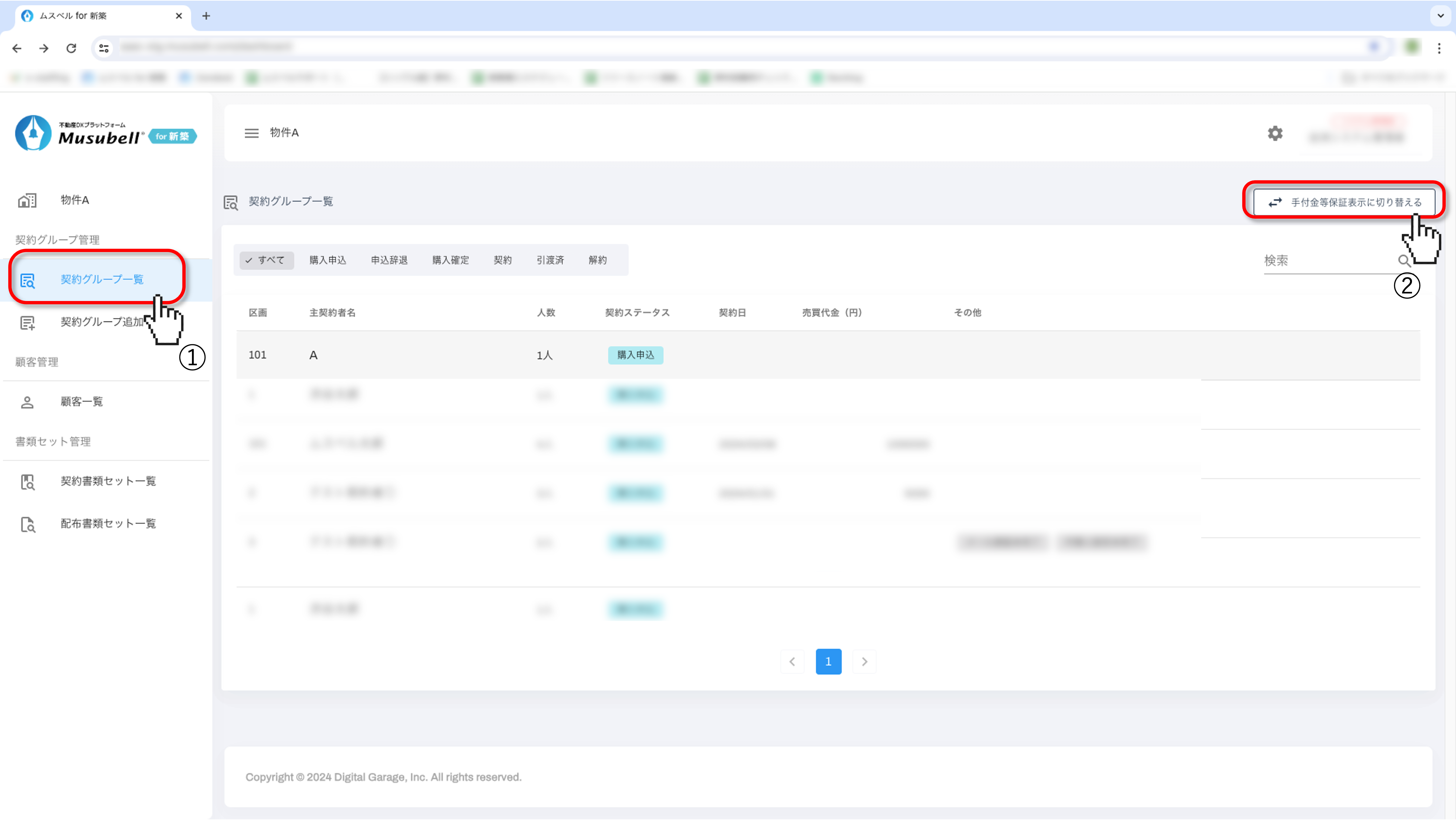Click the Musubell logo
The width and height of the screenshot is (1456, 820).
105,133
